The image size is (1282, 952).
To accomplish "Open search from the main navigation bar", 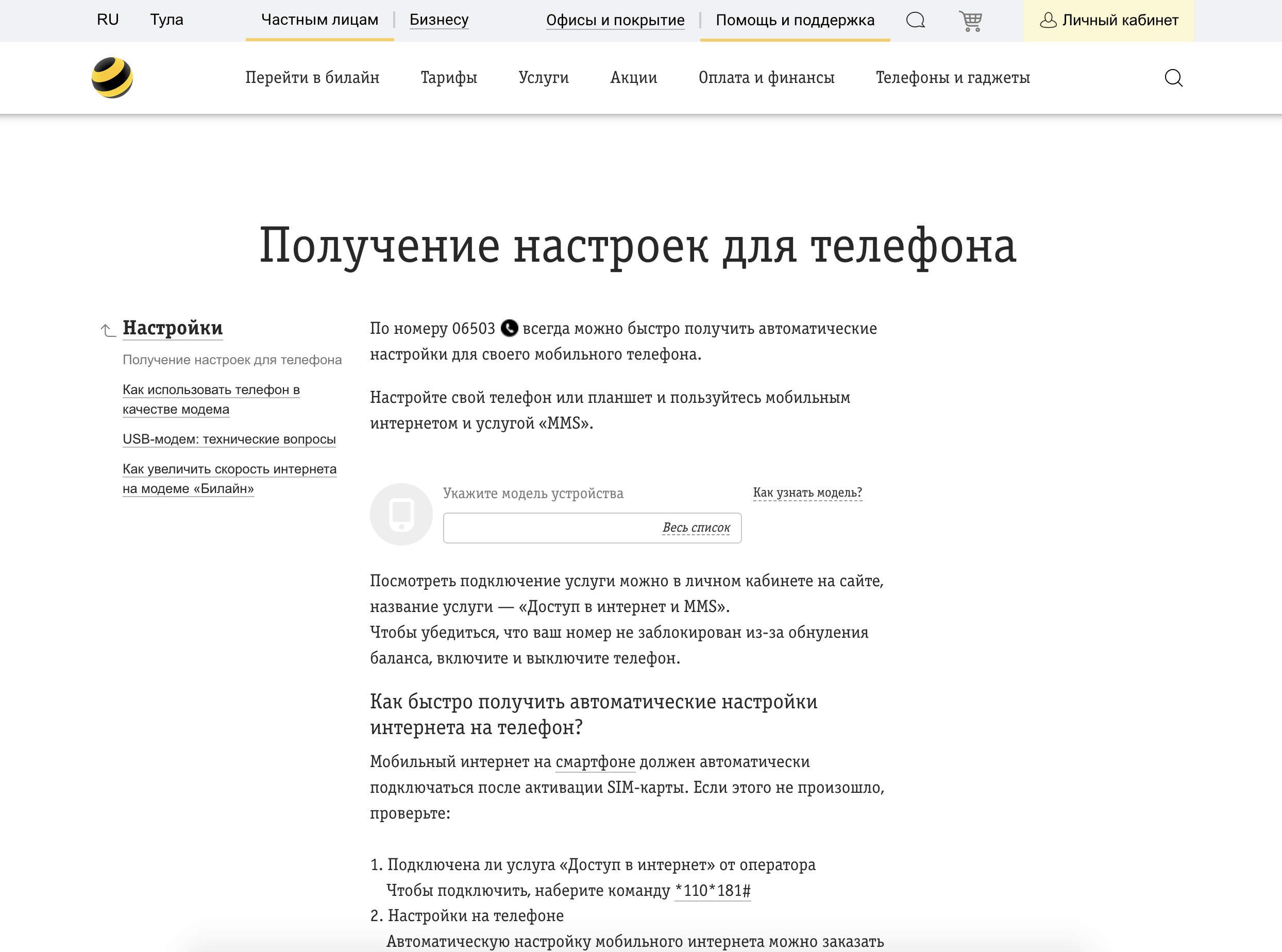I will [x=1174, y=77].
